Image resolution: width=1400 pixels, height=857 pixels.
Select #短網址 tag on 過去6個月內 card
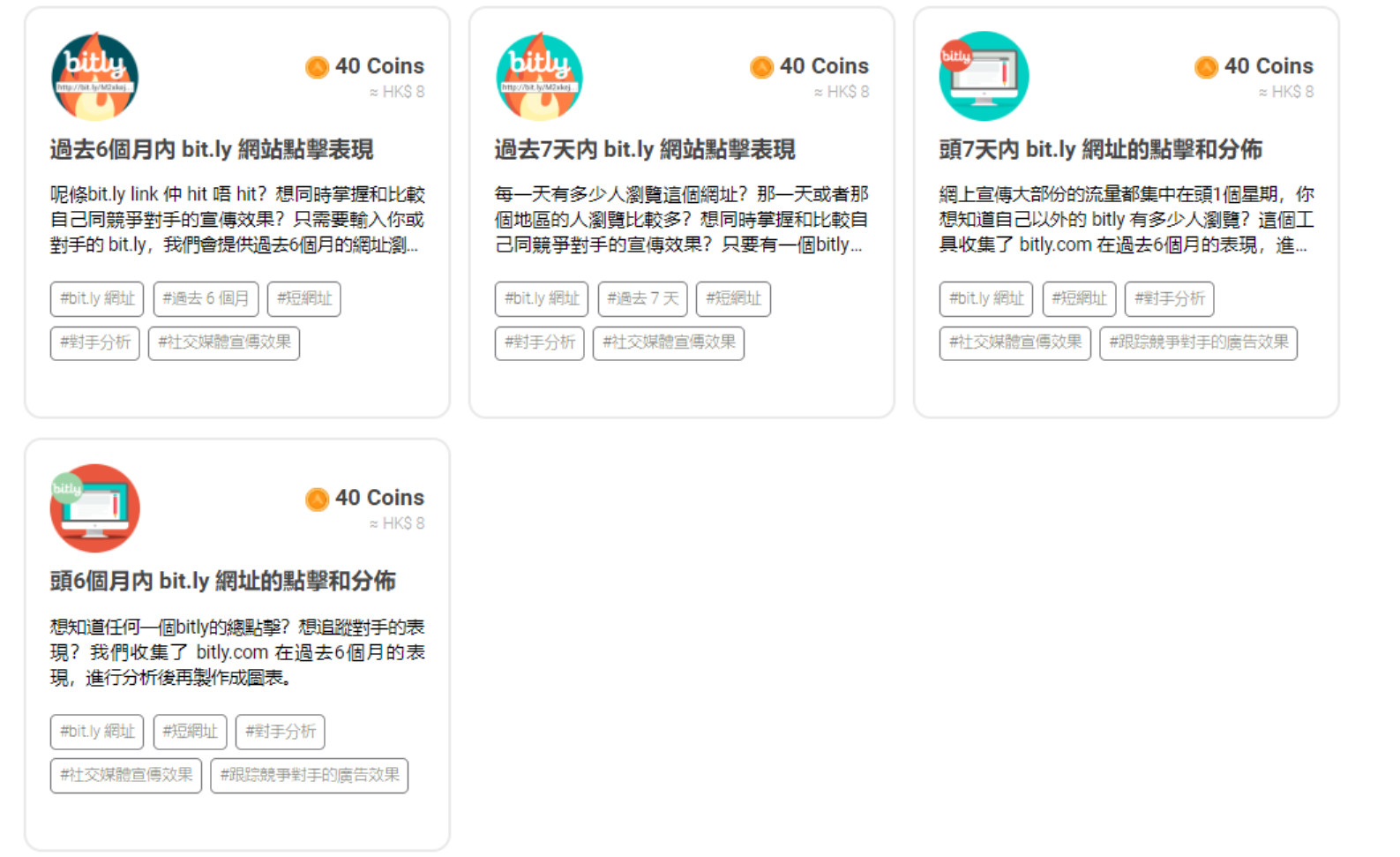coord(304,299)
